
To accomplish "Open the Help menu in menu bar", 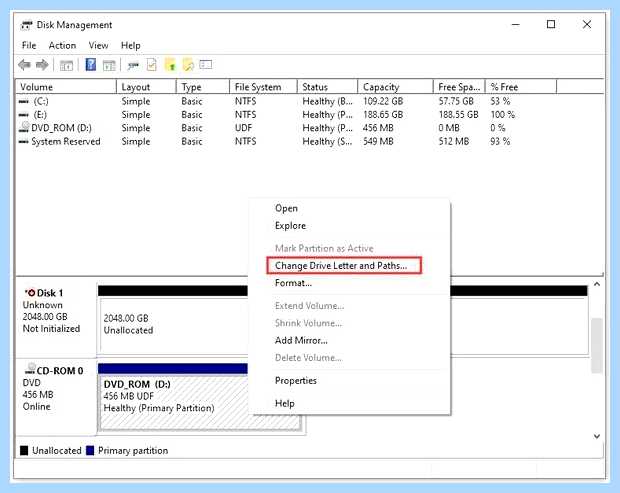I will (130, 45).
